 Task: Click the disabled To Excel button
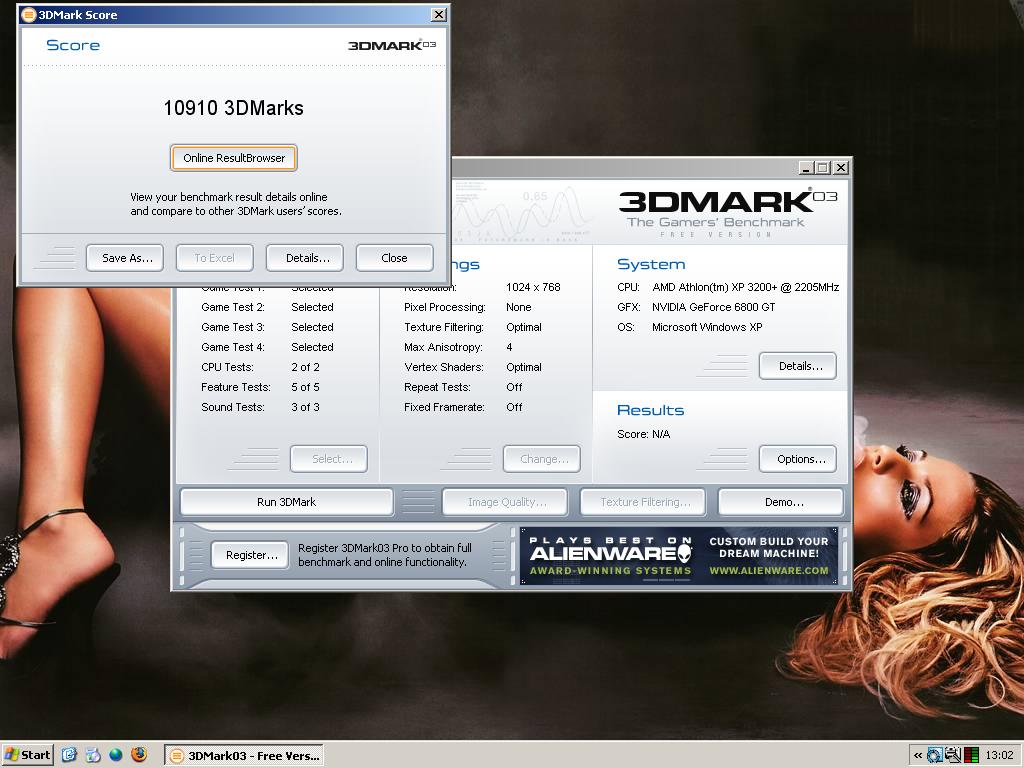pos(214,258)
